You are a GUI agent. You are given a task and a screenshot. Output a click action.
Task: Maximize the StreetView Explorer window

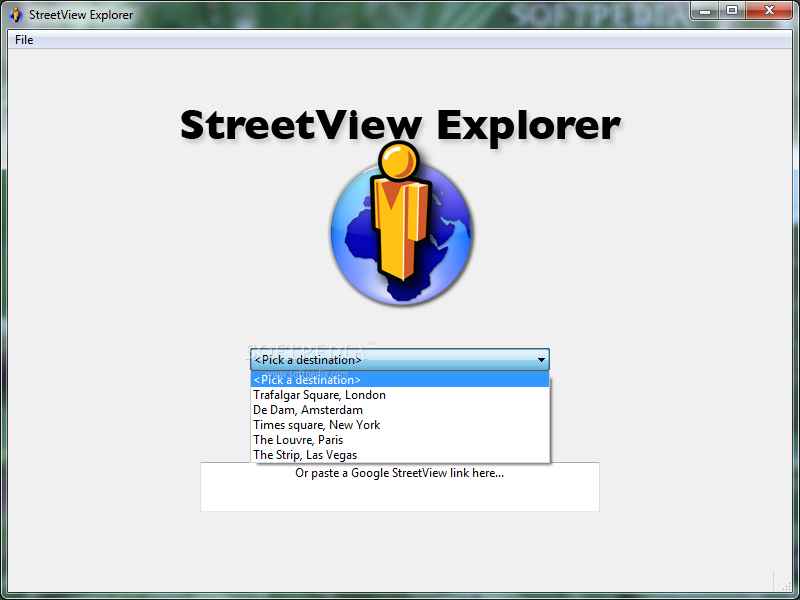(x=732, y=10)
